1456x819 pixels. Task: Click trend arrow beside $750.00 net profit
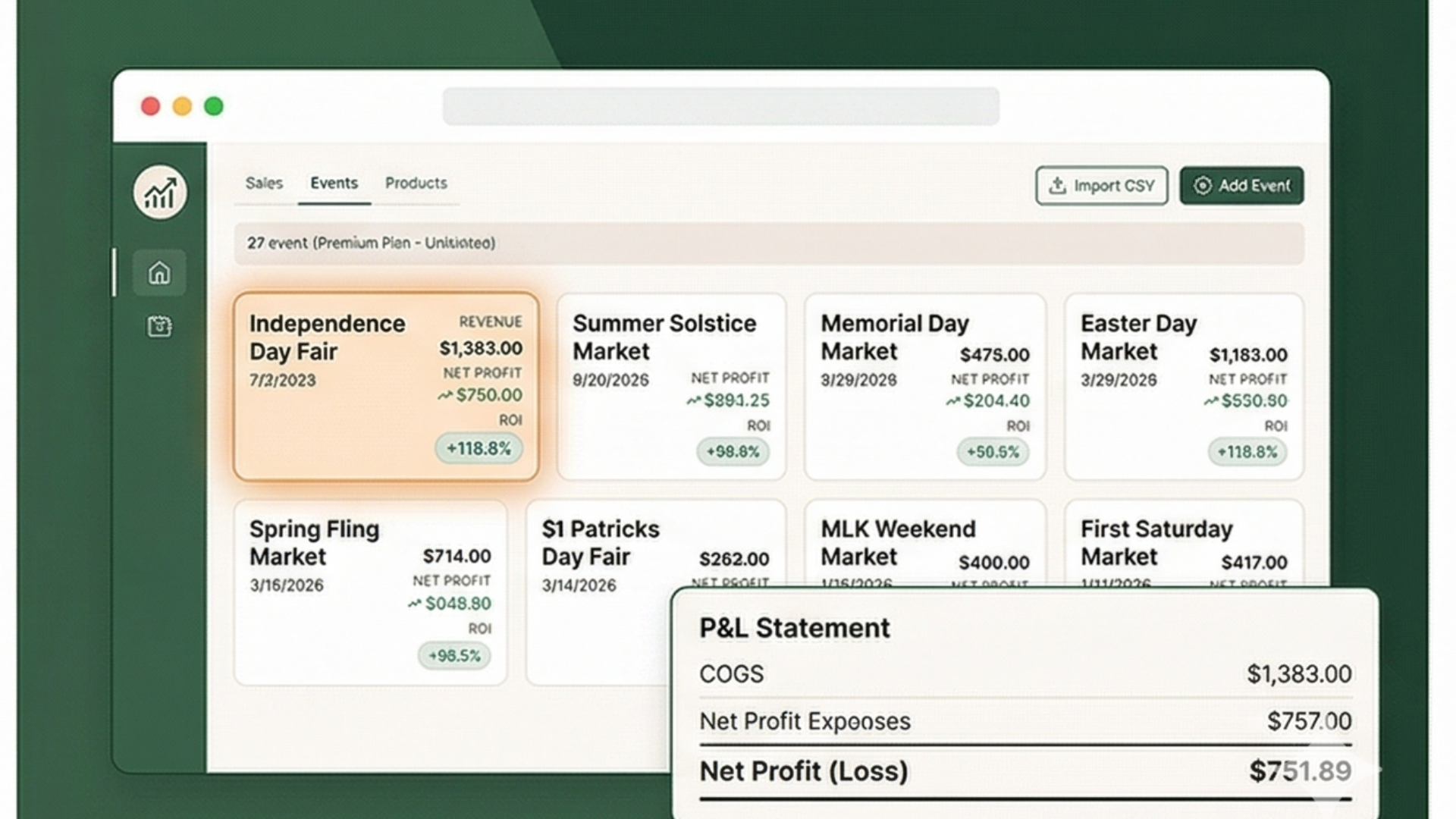pos(445,395)
